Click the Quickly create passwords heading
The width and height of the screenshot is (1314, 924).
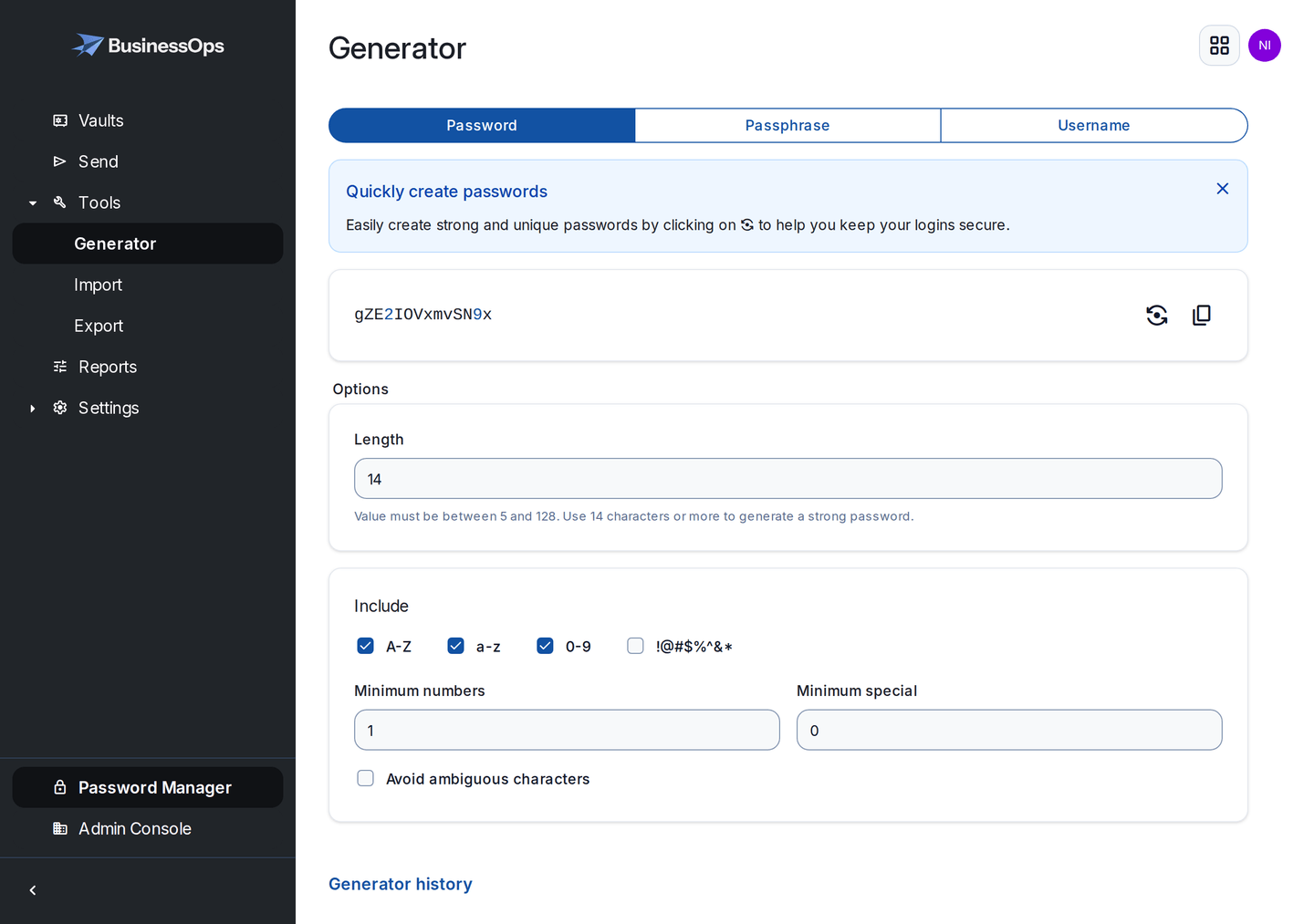tap(446, 192)
